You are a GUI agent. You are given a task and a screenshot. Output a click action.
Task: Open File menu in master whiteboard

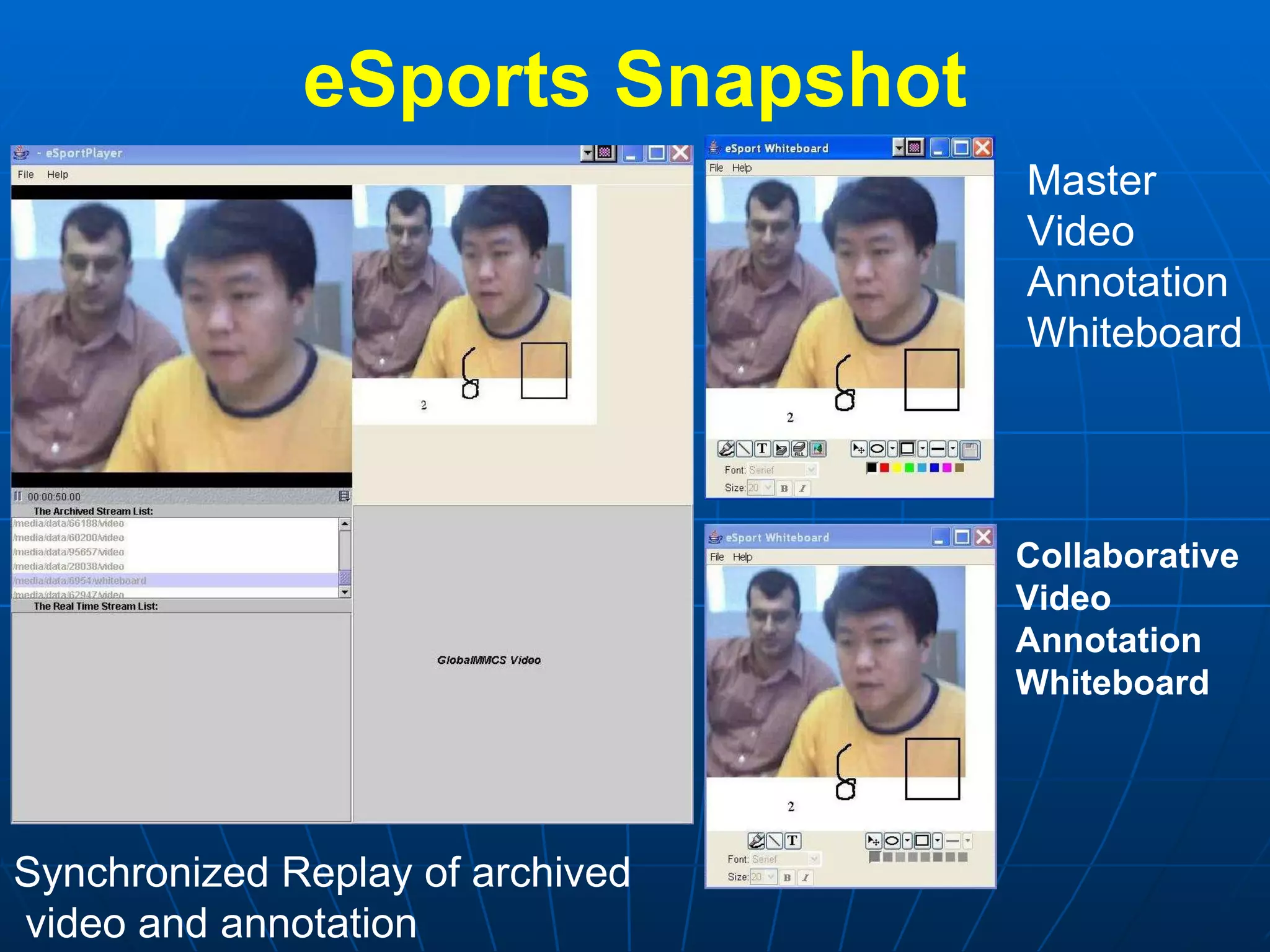point(716,168)
